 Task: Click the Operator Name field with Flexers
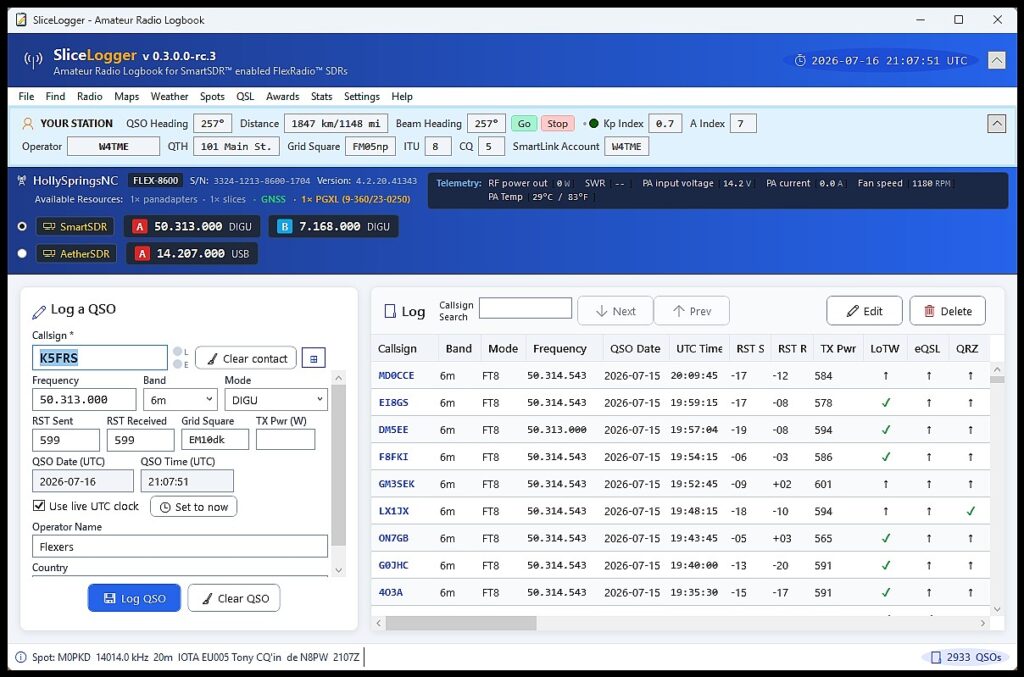click(x=180, y=546)
